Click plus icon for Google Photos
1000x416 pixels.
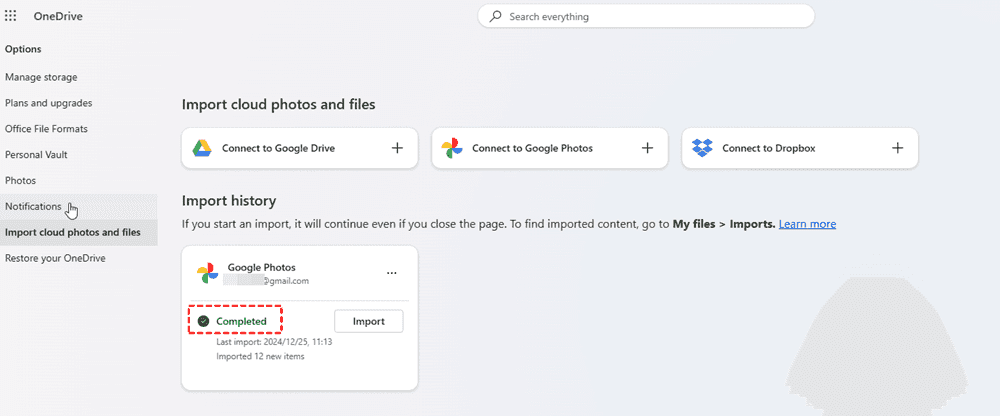[x=647, y=148]
